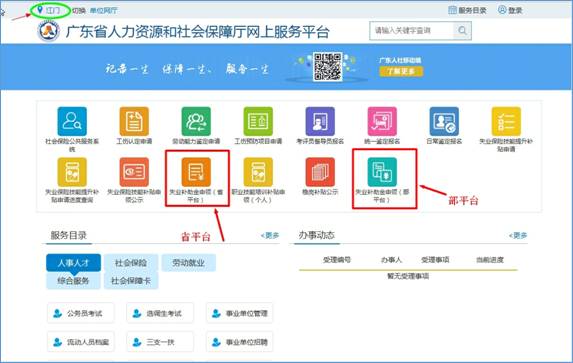Click the 了解更多 banner button
Image resolution: width=573 pixels, height=363 pixels.
[x=401, y=71]
